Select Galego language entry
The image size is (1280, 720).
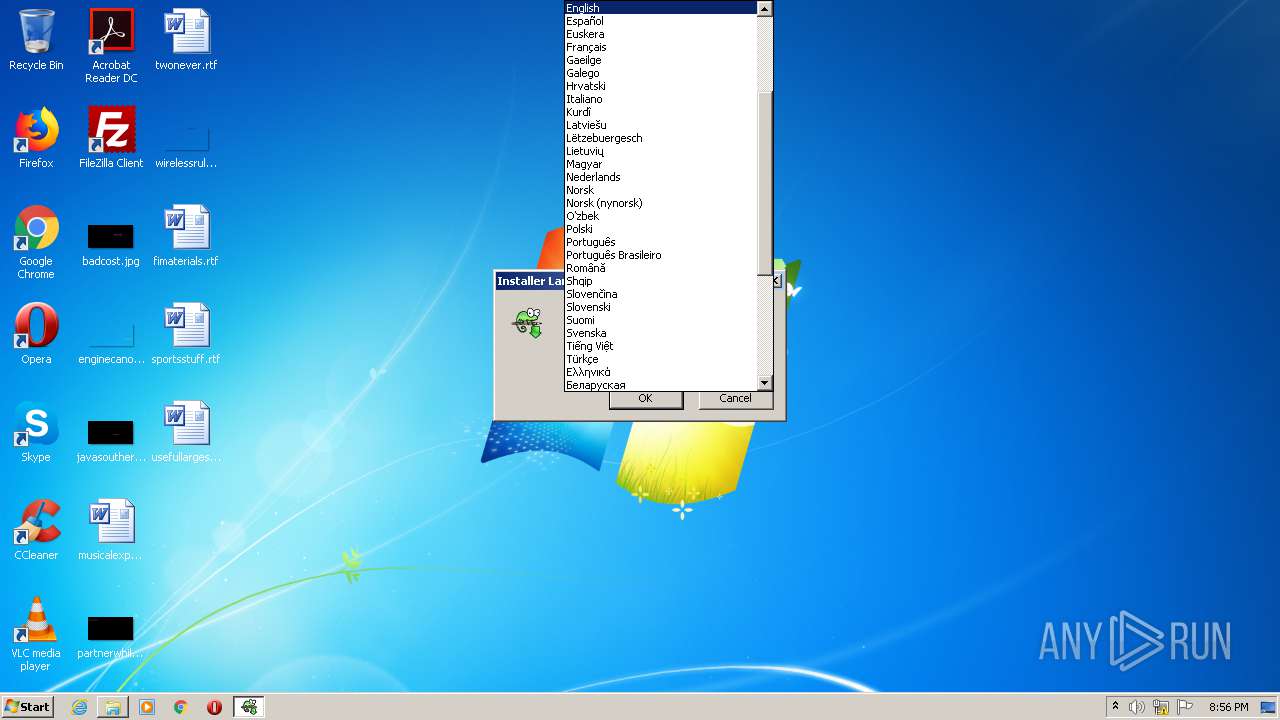pos(660,73)
